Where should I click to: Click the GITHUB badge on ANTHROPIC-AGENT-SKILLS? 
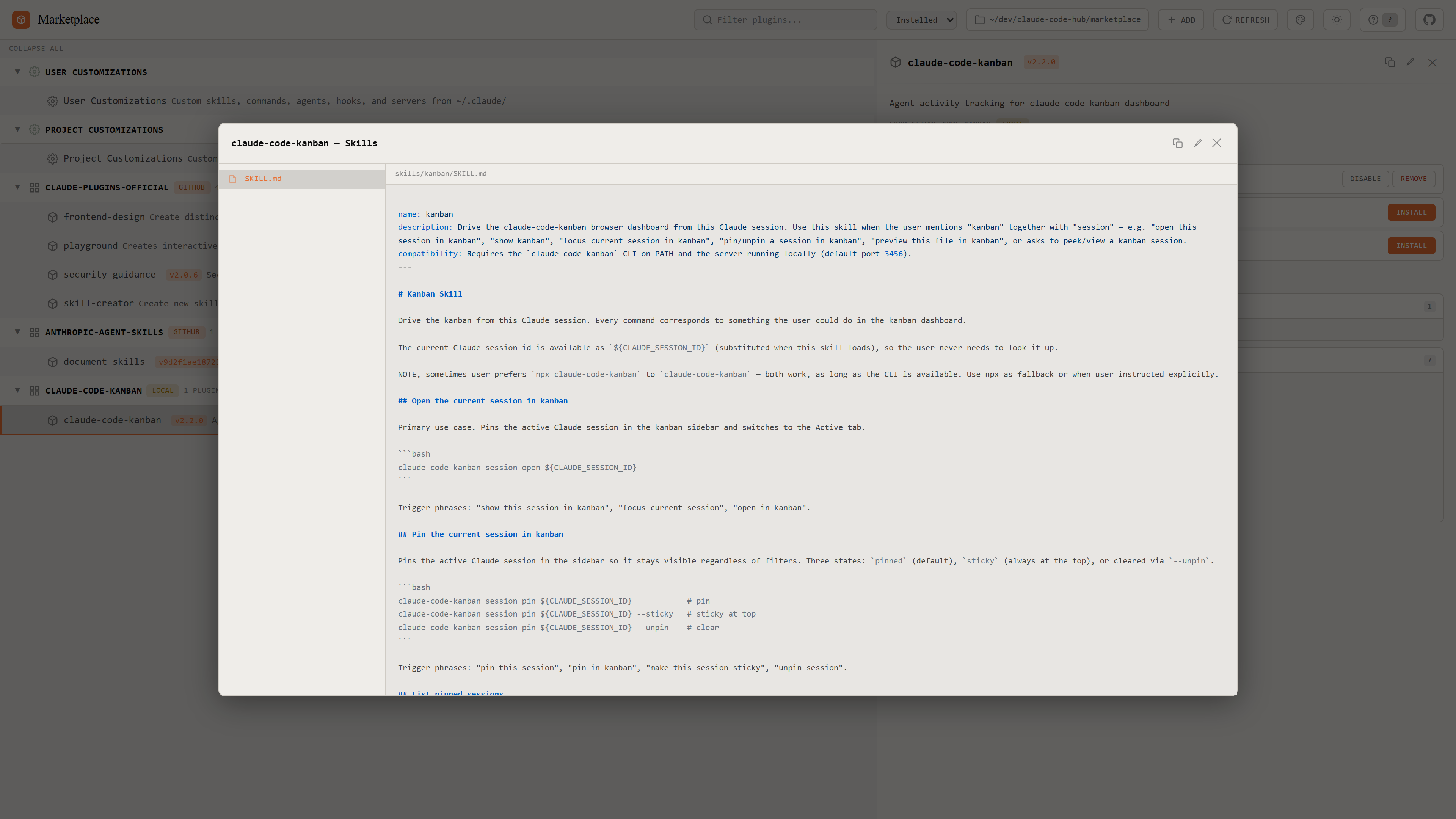click(186, 333)
